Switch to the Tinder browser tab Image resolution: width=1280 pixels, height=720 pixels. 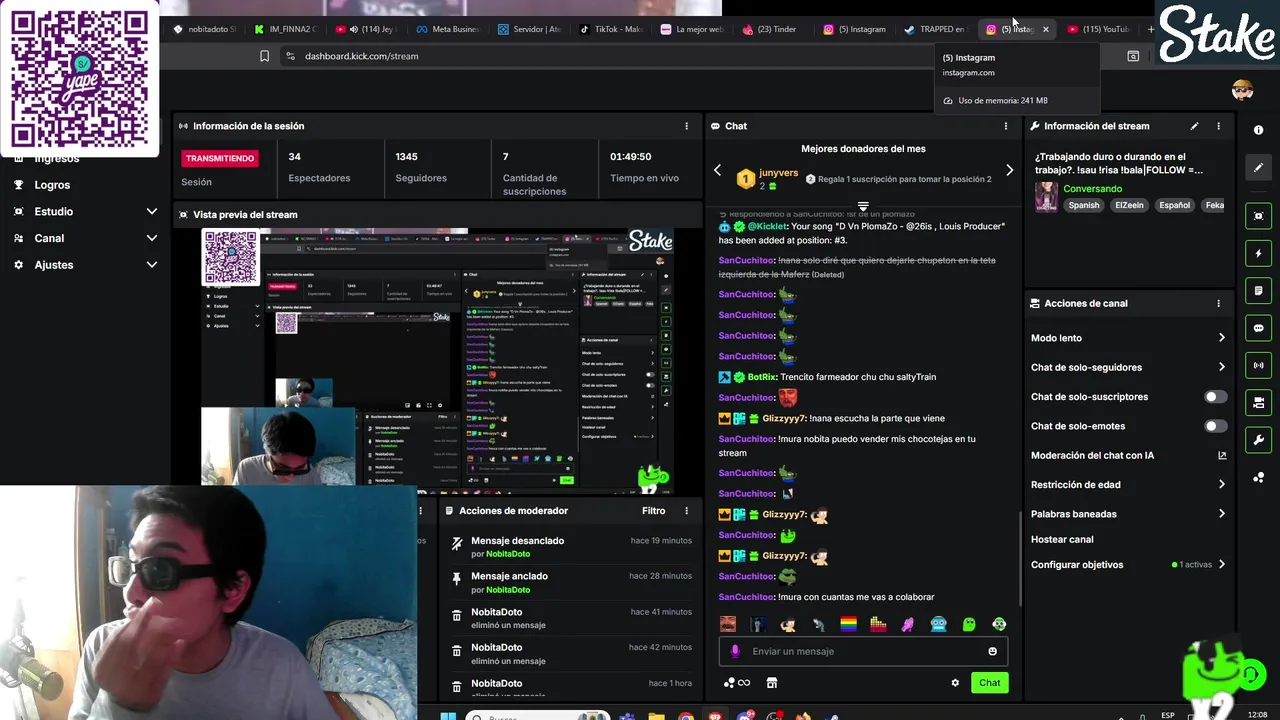[769, 29]
